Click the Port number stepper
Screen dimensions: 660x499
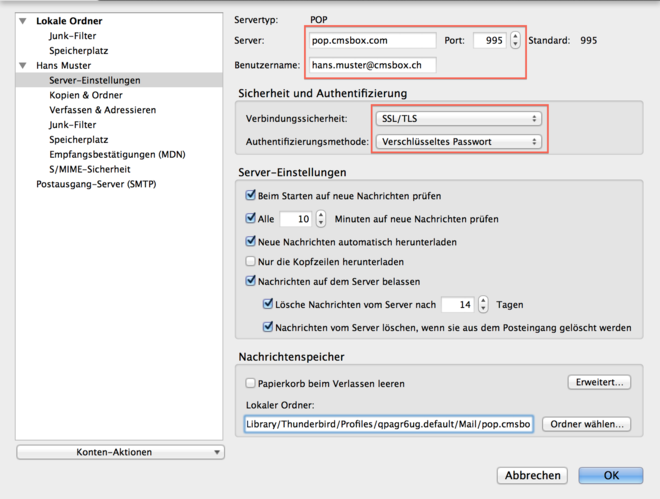515,41
